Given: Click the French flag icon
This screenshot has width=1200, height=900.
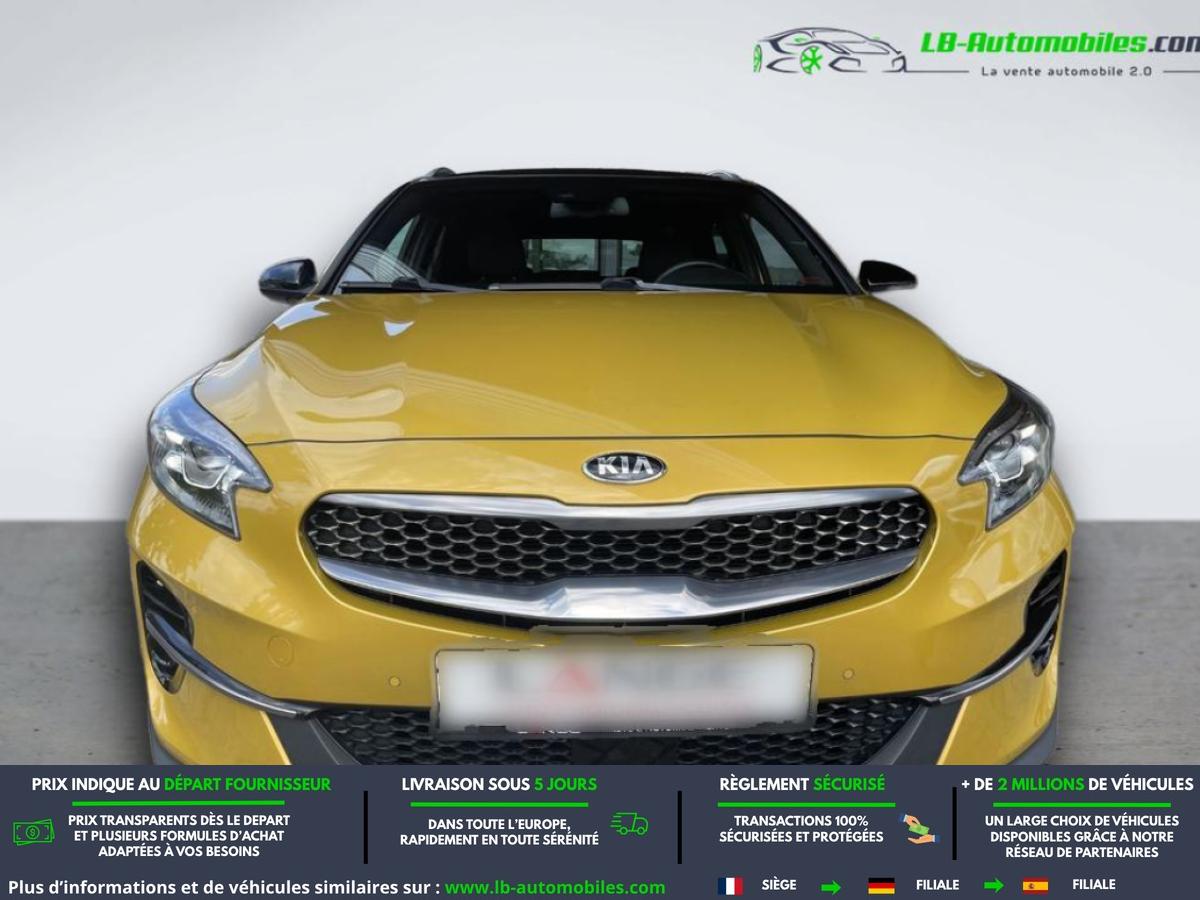Looking at the screenshot, I should coord(730,886).
